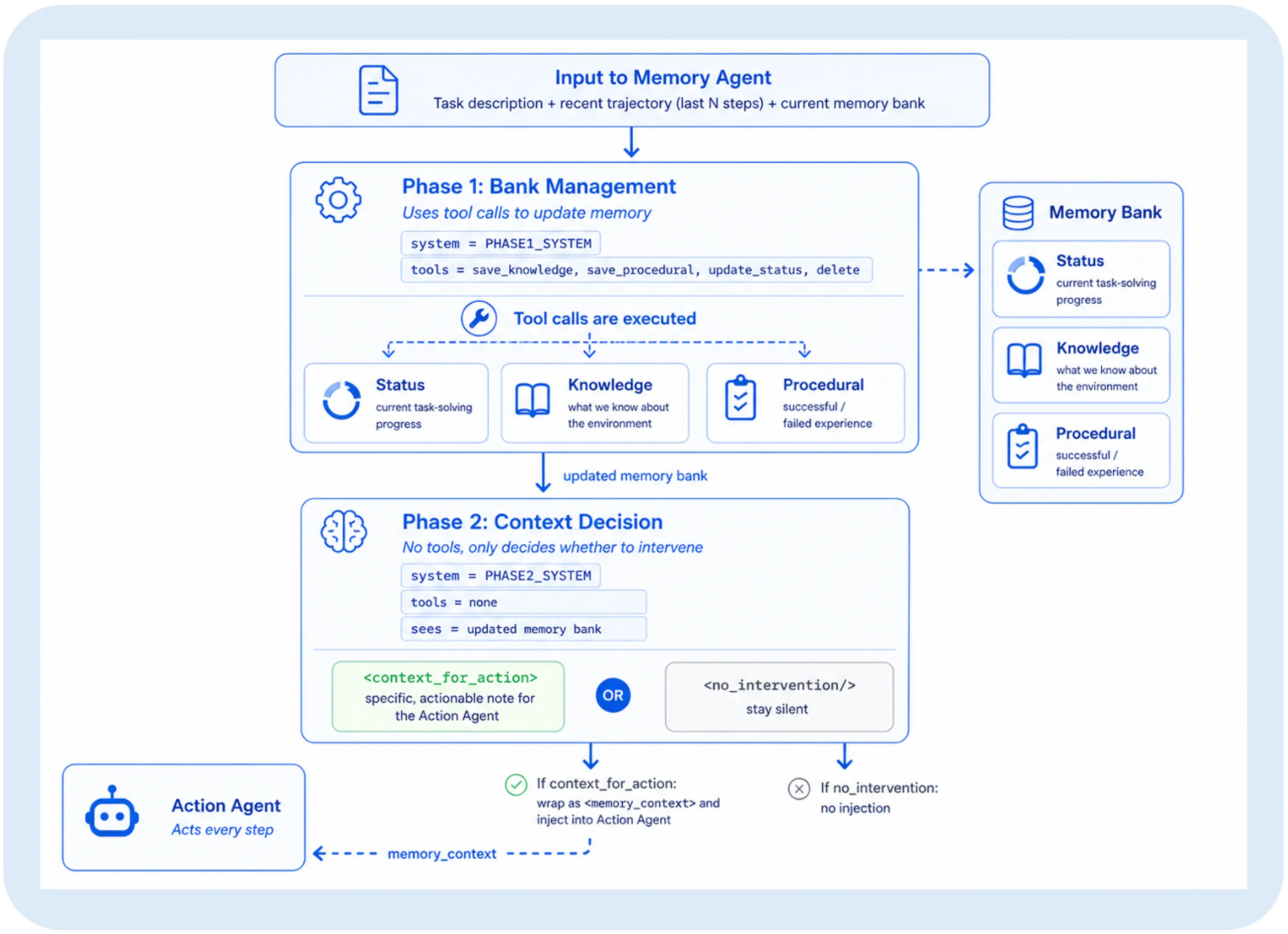This screenshot has height=934, width=1288.
Task: Click the document icon in Input to Memory Agent
Action: 378,90
